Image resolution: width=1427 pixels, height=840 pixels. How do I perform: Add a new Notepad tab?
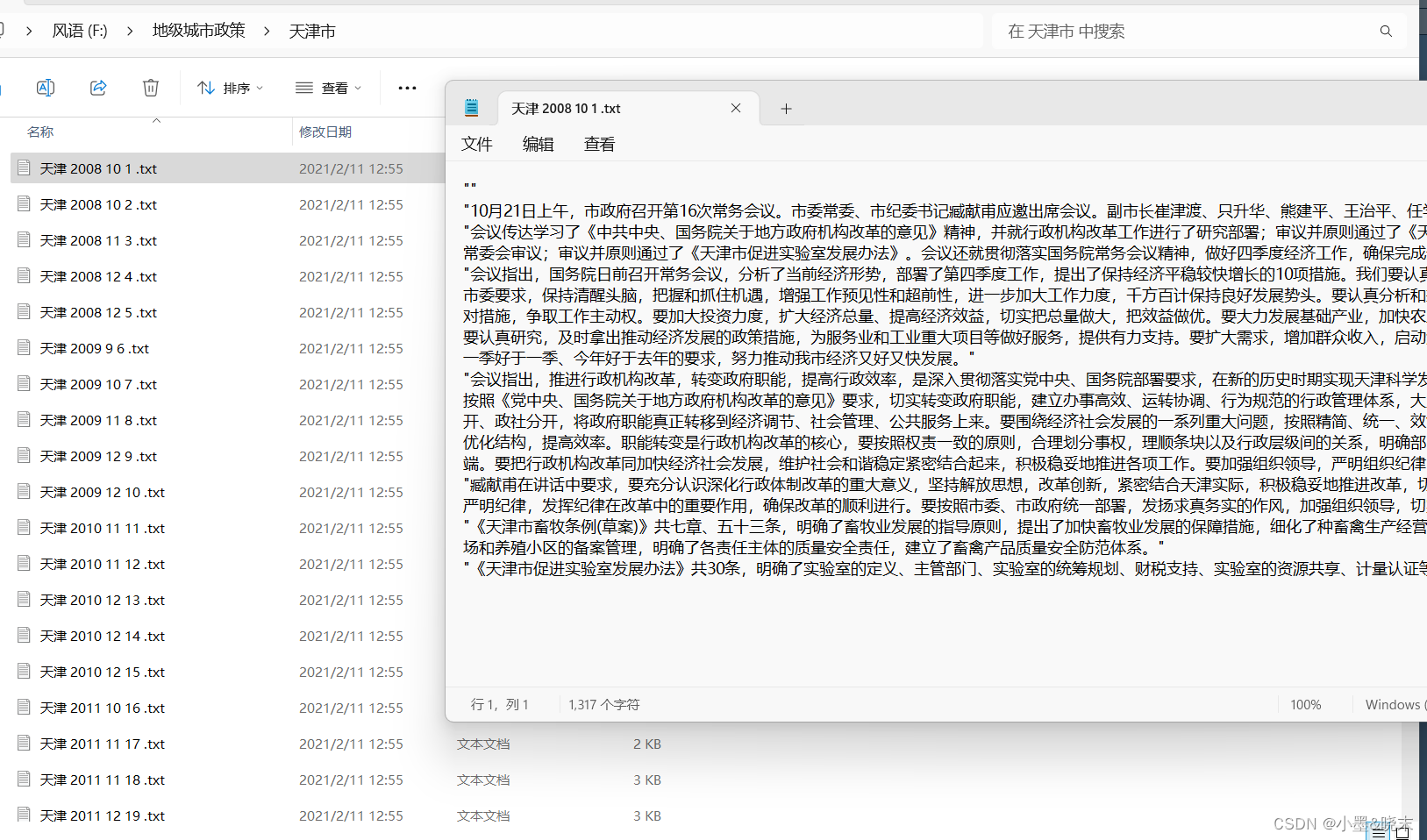coord(786,109)
